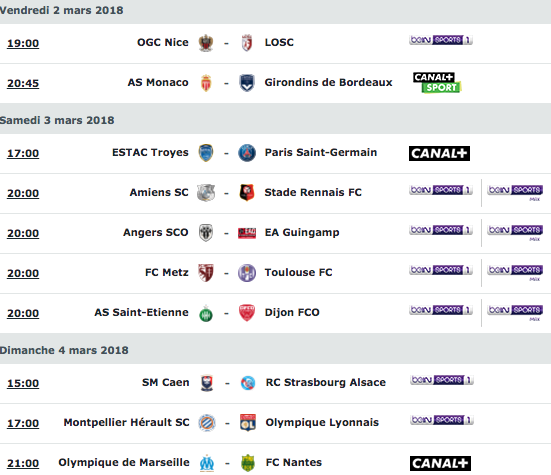Click the Toulouse FC crest
551x475 pixels.
coord(247,273)
